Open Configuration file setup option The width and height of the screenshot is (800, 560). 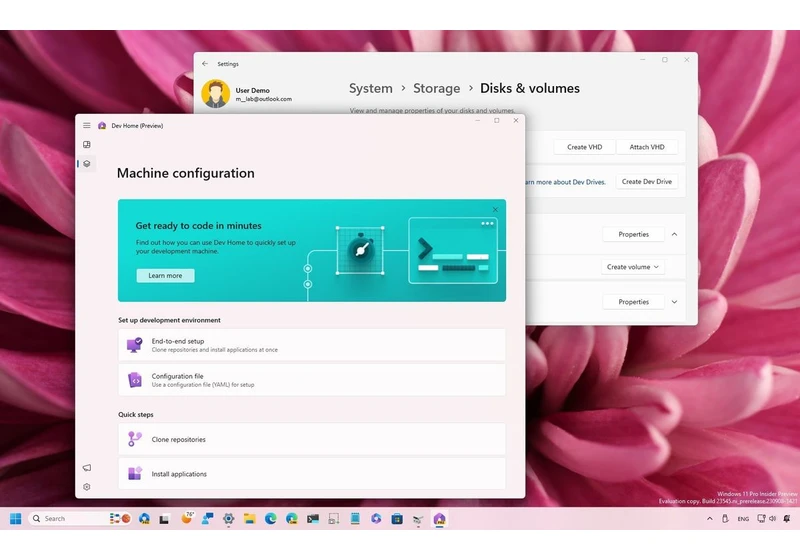pos(312,380)
